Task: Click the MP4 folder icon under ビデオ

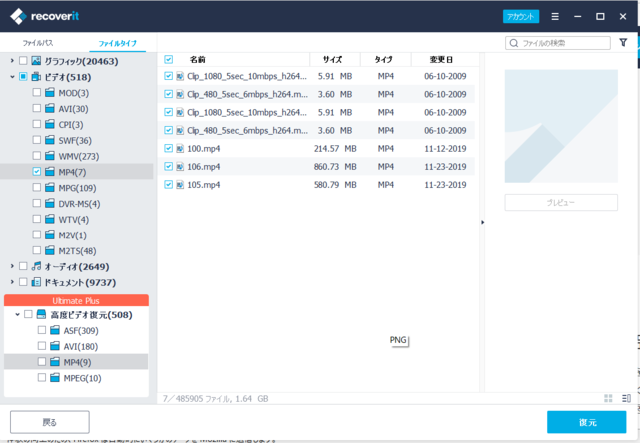Action: point(50,172)
